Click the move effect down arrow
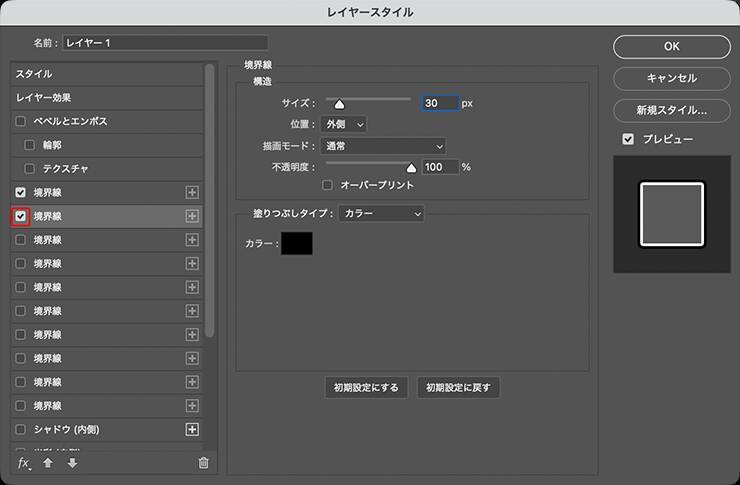740x485 pixels. [x=72, y=463]
